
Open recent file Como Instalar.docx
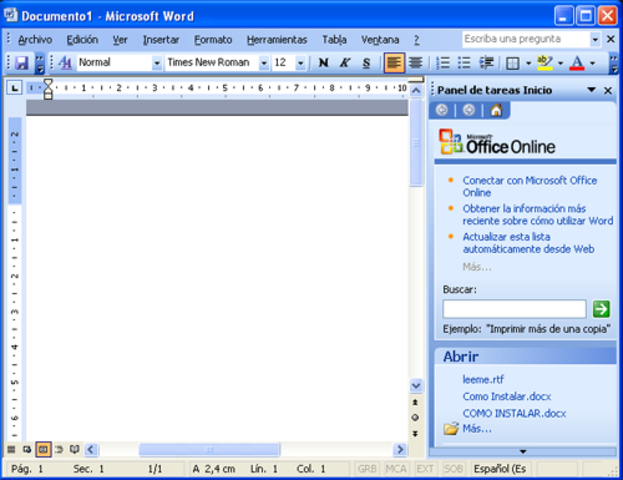point(507,397)
